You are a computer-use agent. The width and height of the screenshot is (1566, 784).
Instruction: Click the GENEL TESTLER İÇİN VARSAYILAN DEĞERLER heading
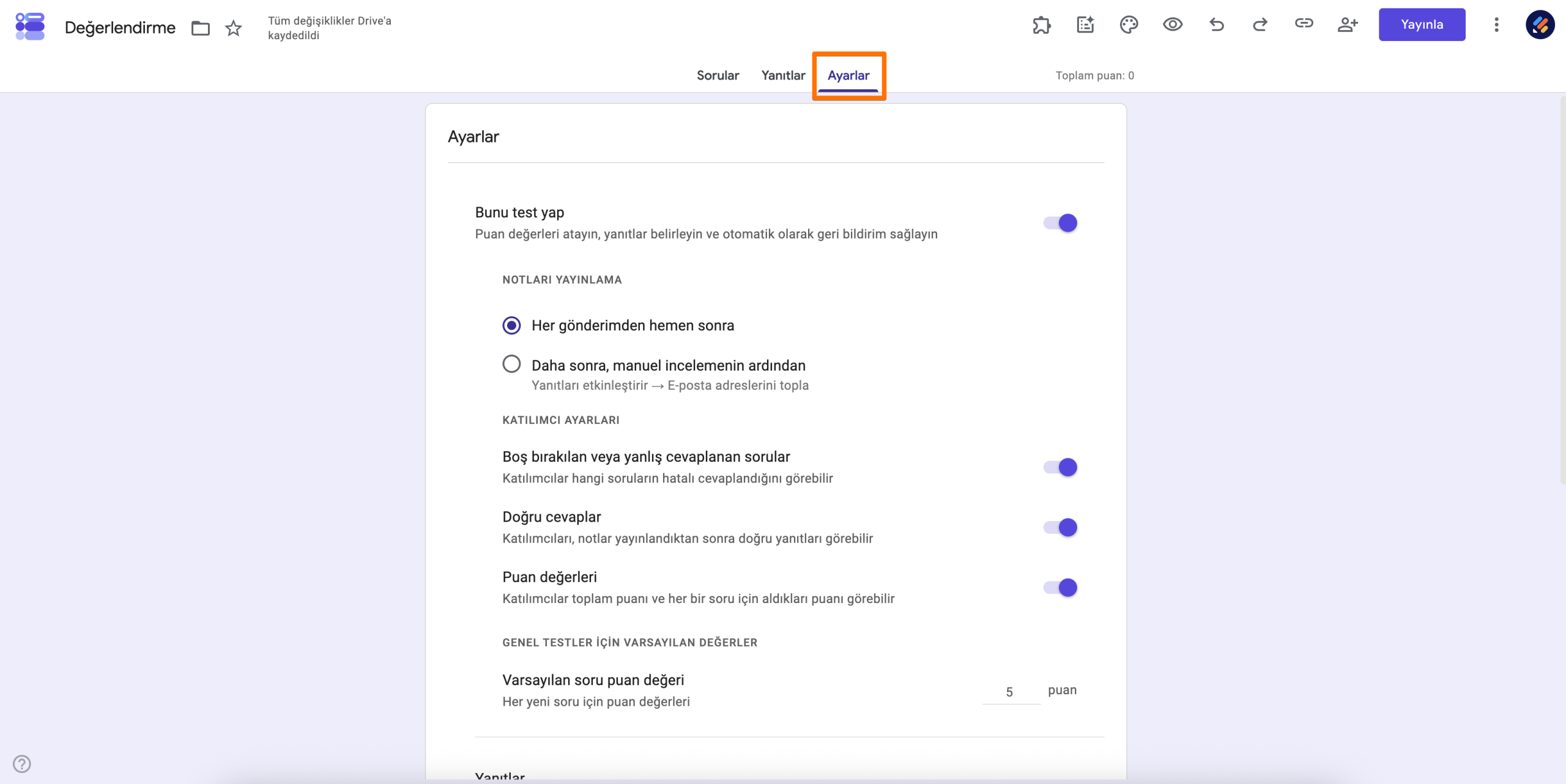tap(629, 643)
